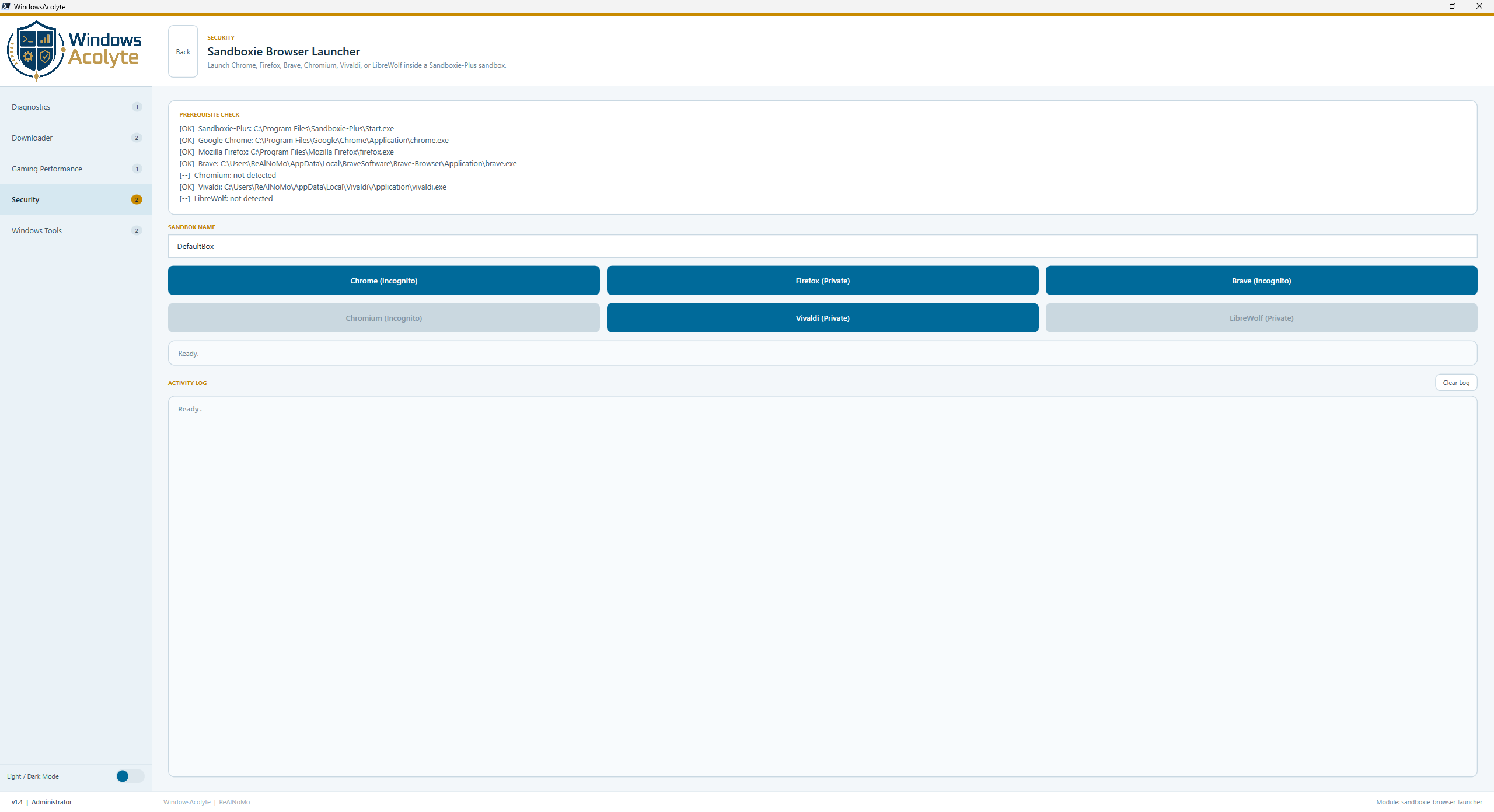Minimize the WindowsAcolyte window
Viewport: 1494px width, 812px height.
tap(1426, 6)
